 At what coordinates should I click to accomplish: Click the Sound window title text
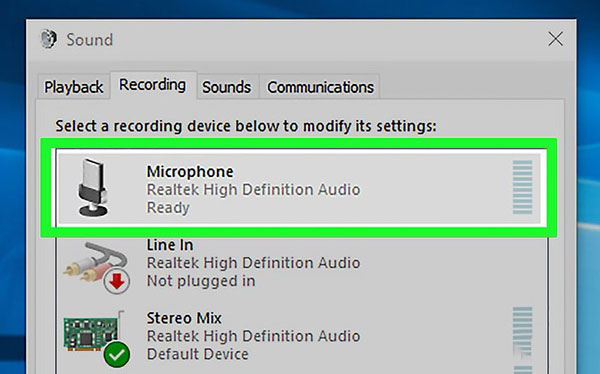(x=90, y=39)
